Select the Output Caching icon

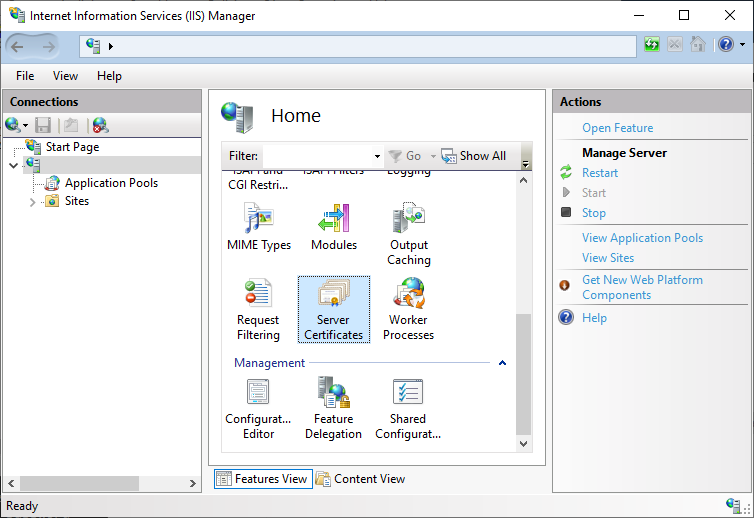click(408, 233)
